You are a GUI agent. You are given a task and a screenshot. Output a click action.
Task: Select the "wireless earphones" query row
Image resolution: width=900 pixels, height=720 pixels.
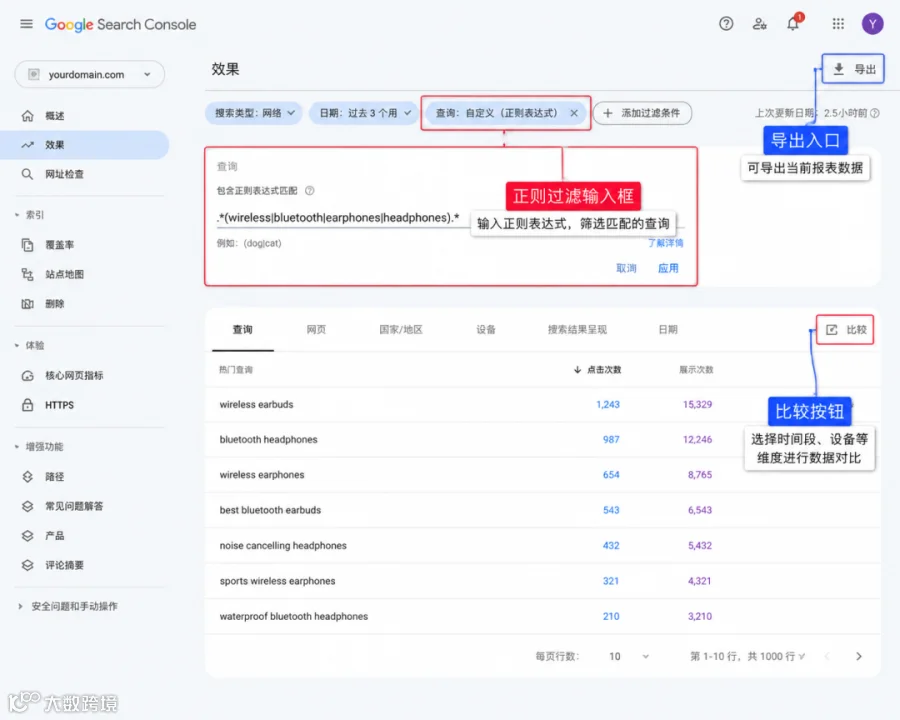click(542, 475)
